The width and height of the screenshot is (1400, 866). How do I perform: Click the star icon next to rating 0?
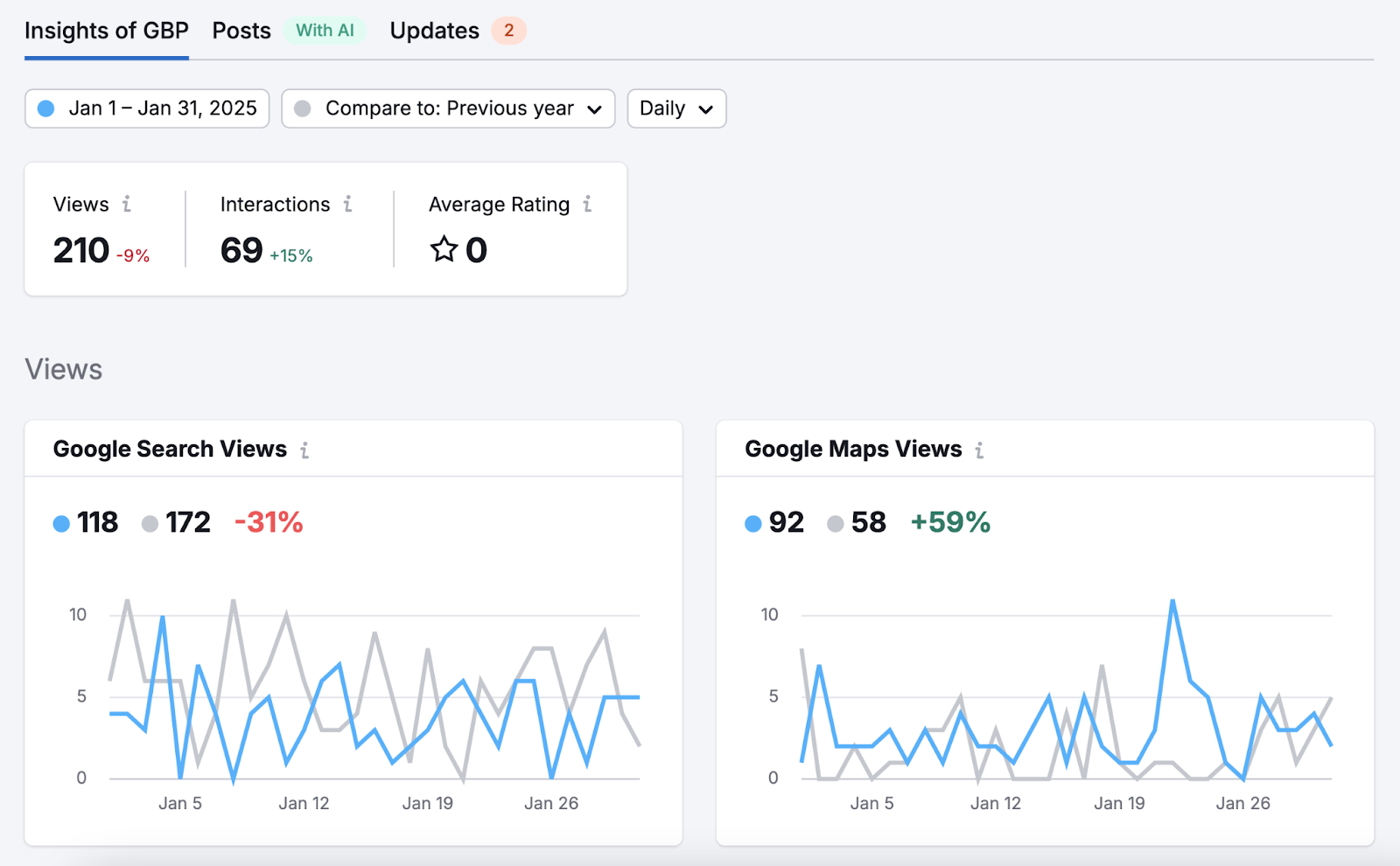(x=444, y=249)
